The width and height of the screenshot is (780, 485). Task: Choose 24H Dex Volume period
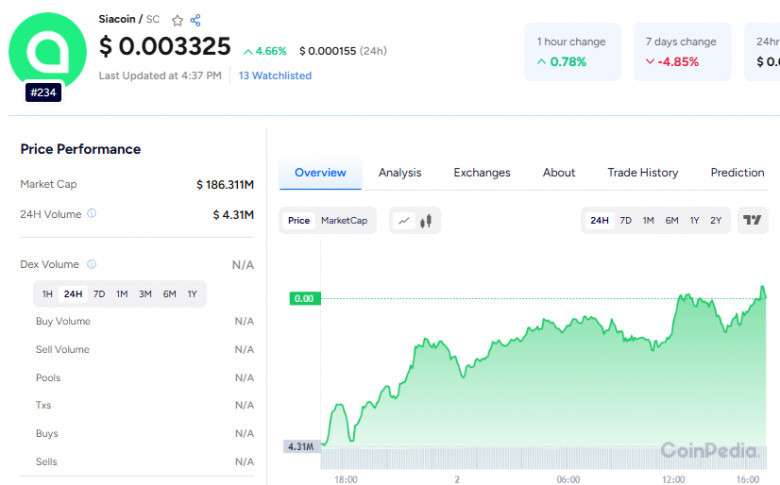(x=73, y=294)
